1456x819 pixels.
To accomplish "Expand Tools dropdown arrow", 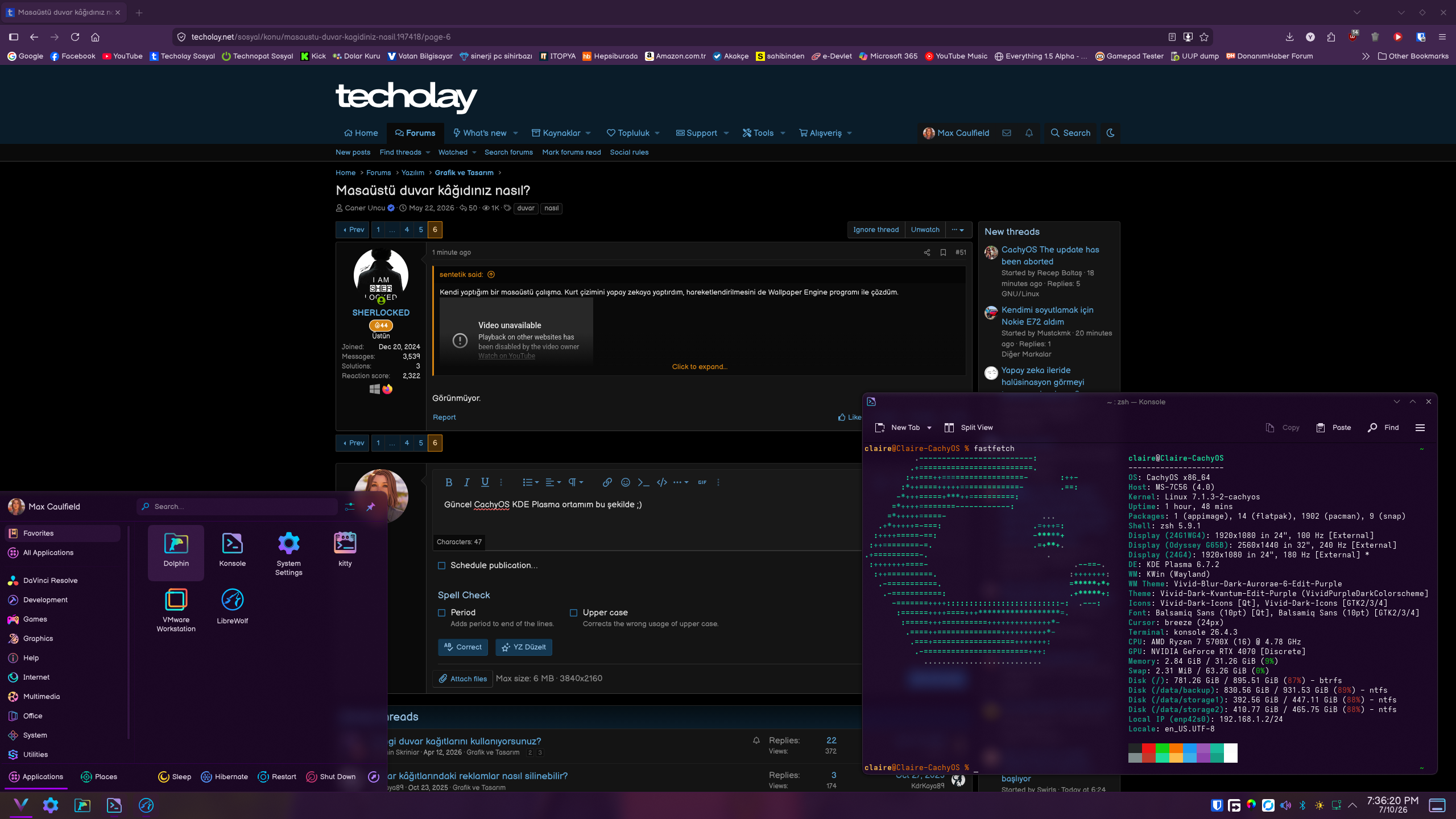I will coord(783,133).
